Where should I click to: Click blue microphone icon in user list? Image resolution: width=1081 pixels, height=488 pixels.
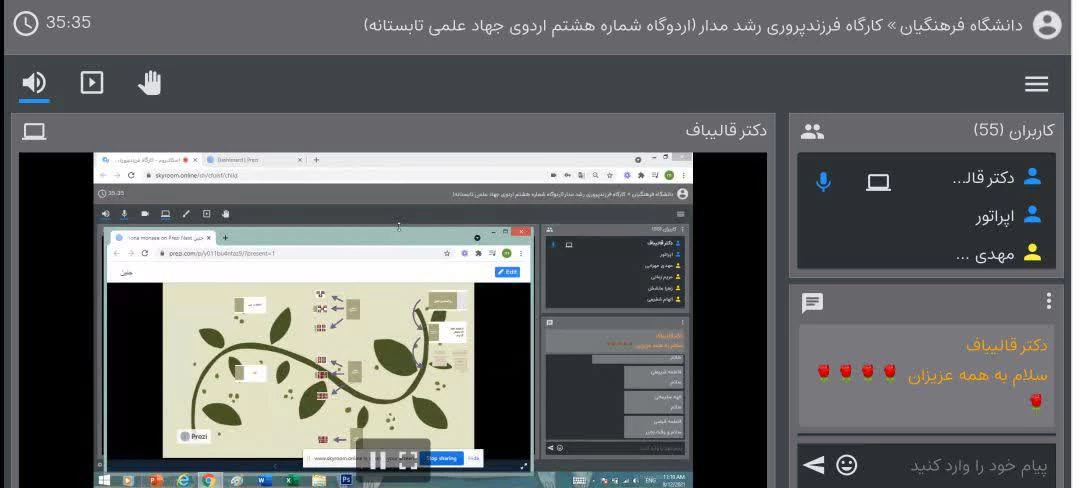[x=823, y=180]
